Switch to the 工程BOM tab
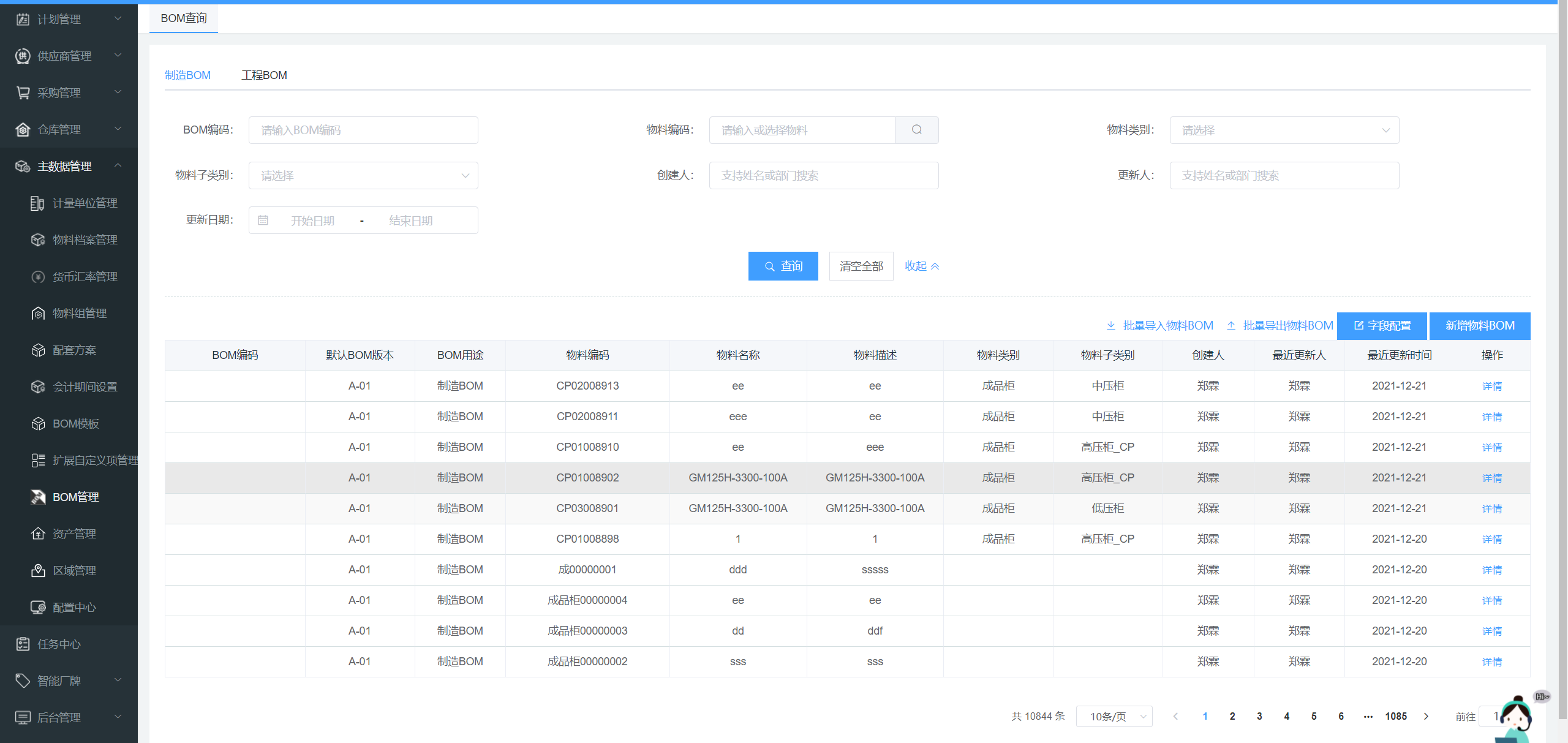Viewport: 1568px width, 743px height. tap(264, 75)
